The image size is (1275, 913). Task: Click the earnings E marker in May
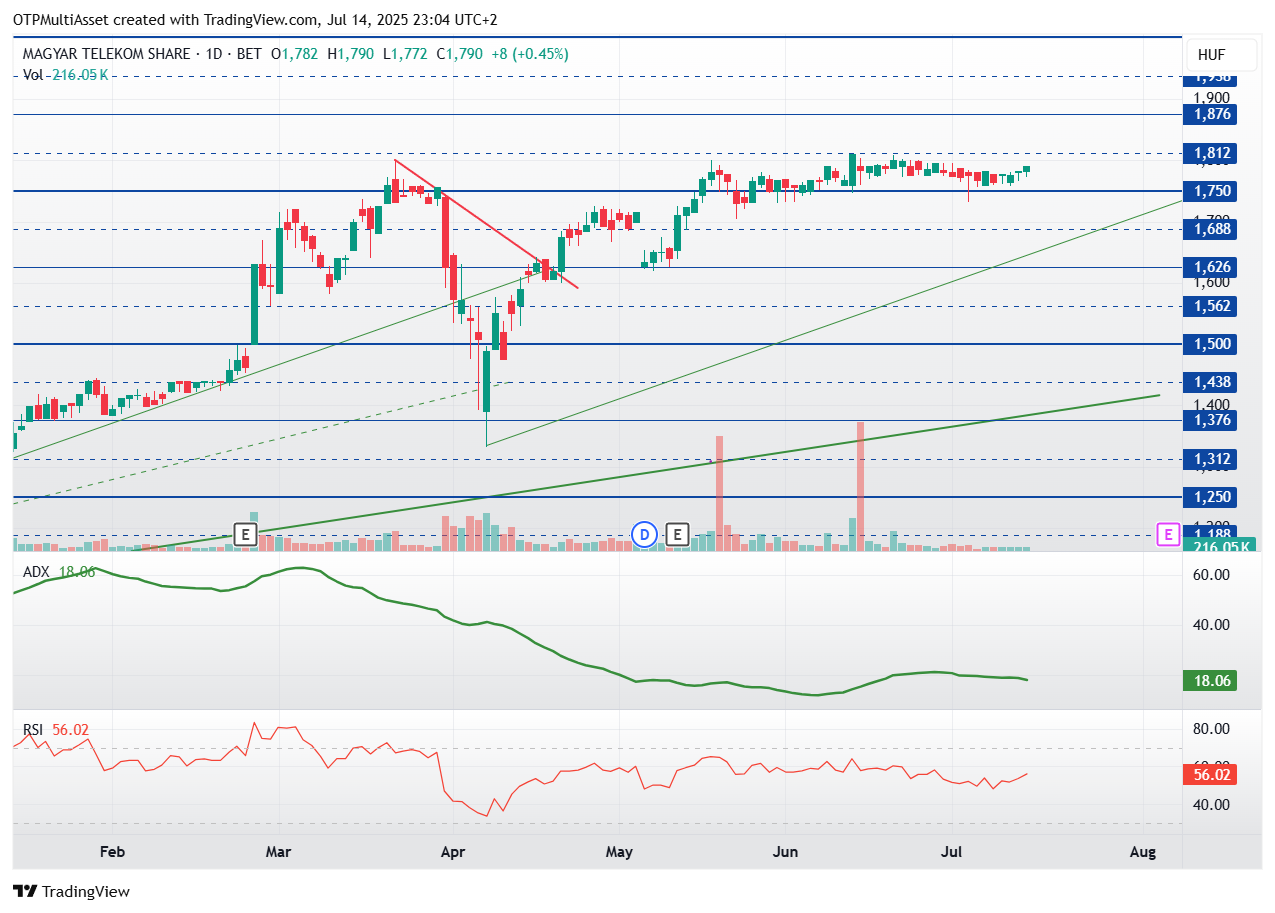[679, 535]
